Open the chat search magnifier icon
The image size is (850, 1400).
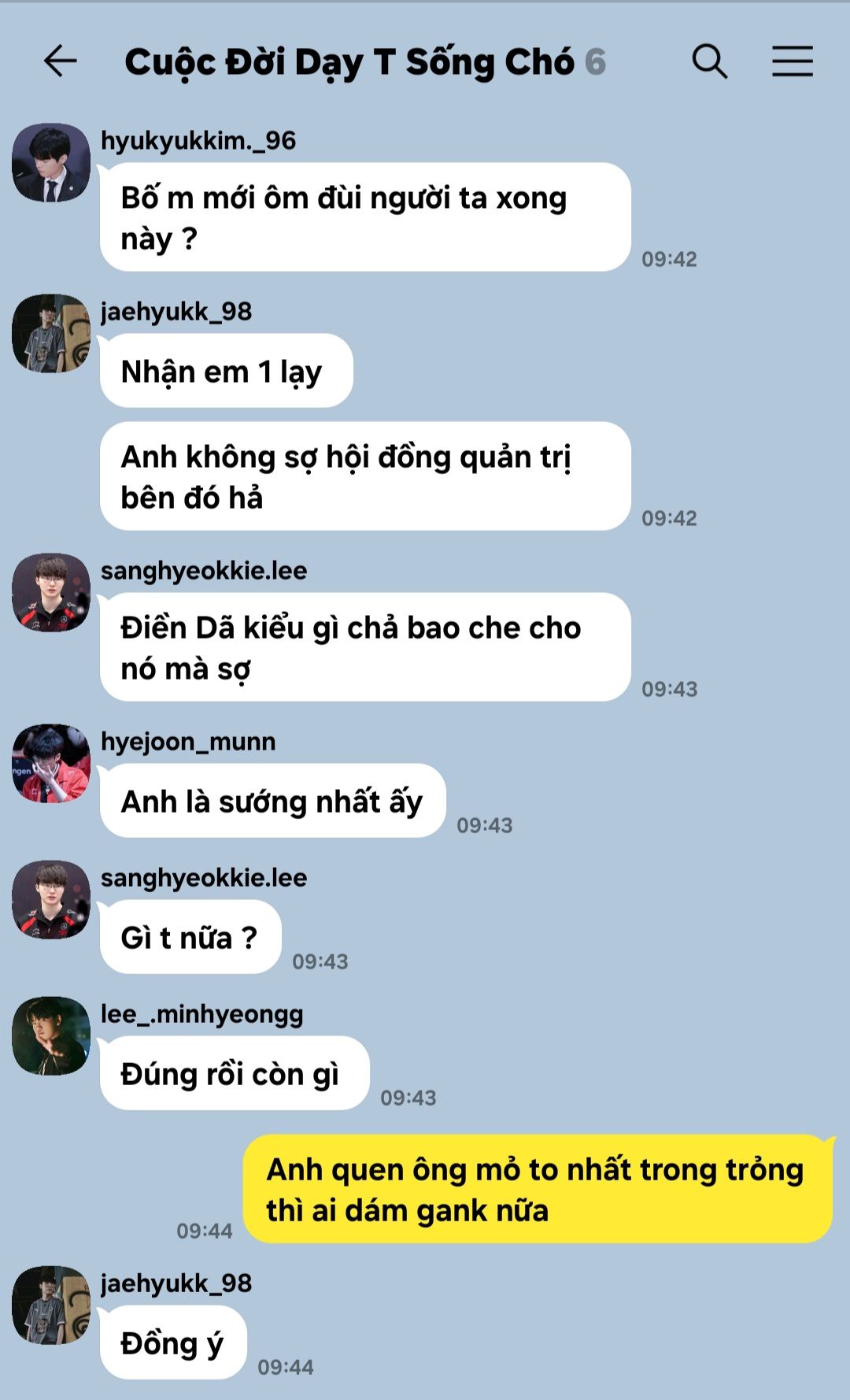coord(710,61)
